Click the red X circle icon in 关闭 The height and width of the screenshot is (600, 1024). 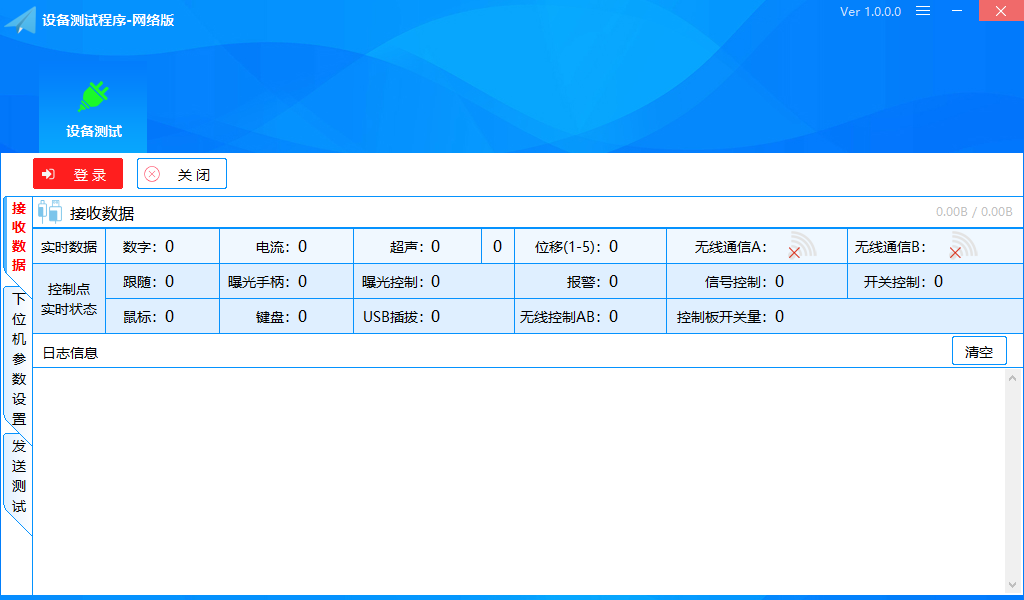click(x=152, y=174)
